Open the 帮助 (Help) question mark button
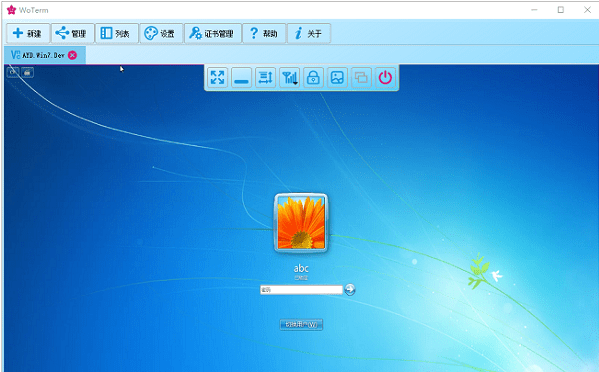This screenshot has height=372, width=599. tap(264, 34)
